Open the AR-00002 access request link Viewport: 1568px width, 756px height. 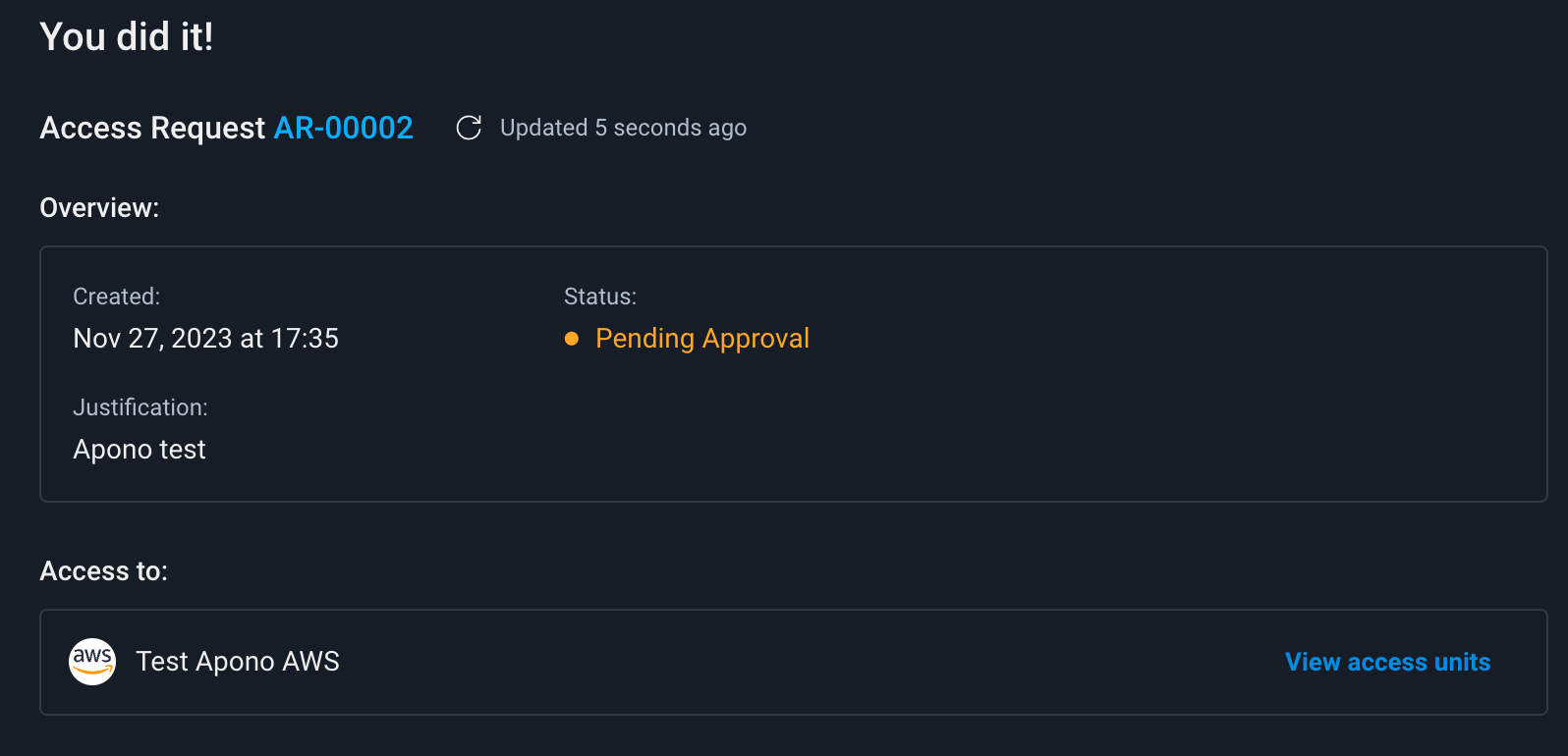point(343,128)
